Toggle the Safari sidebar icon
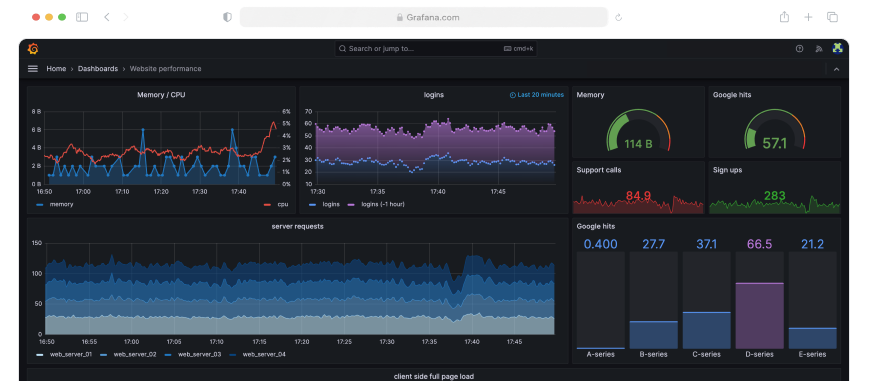Screen dimensions: 870x381 tap(82, 17)
